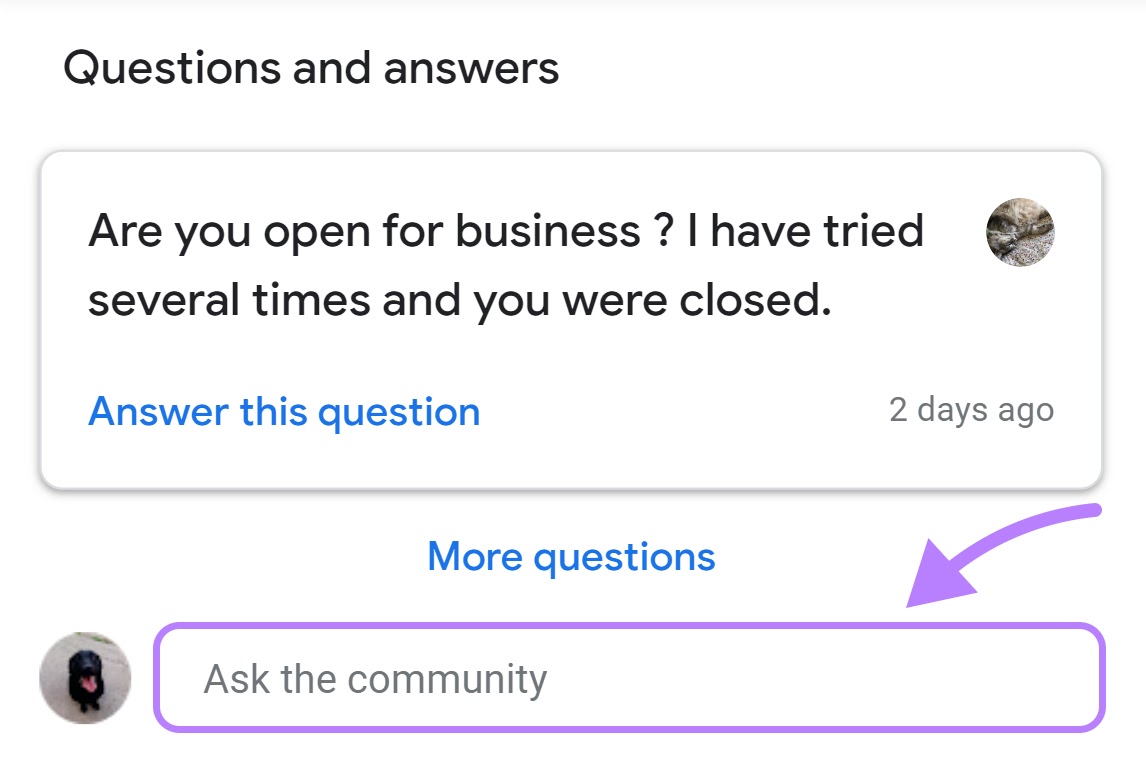Image resolution: width=1146 pixels, height=769 pixels.
Task: Click the "Questions and answers" heading
Action: [311, 68]
